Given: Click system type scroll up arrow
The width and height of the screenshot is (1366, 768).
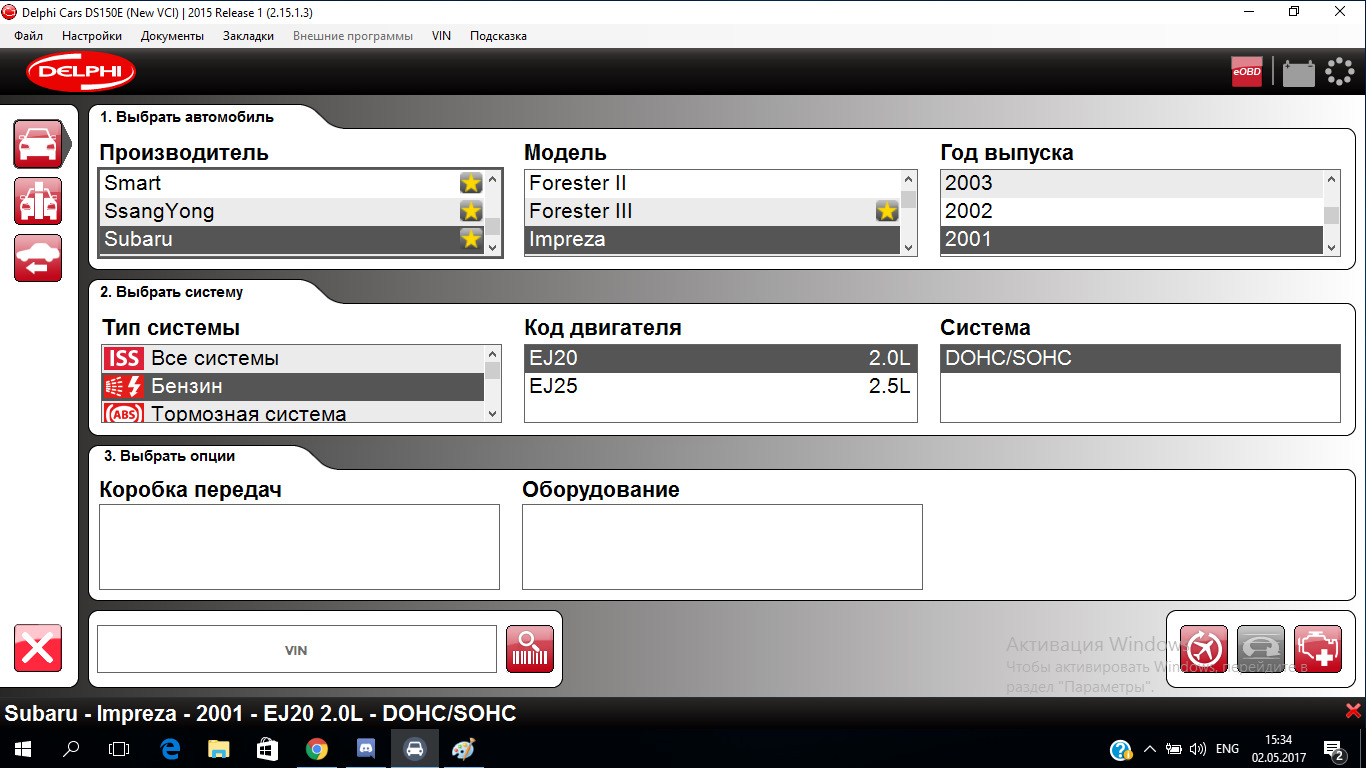Looking at the screenshot, I should (x=492, y=354).
